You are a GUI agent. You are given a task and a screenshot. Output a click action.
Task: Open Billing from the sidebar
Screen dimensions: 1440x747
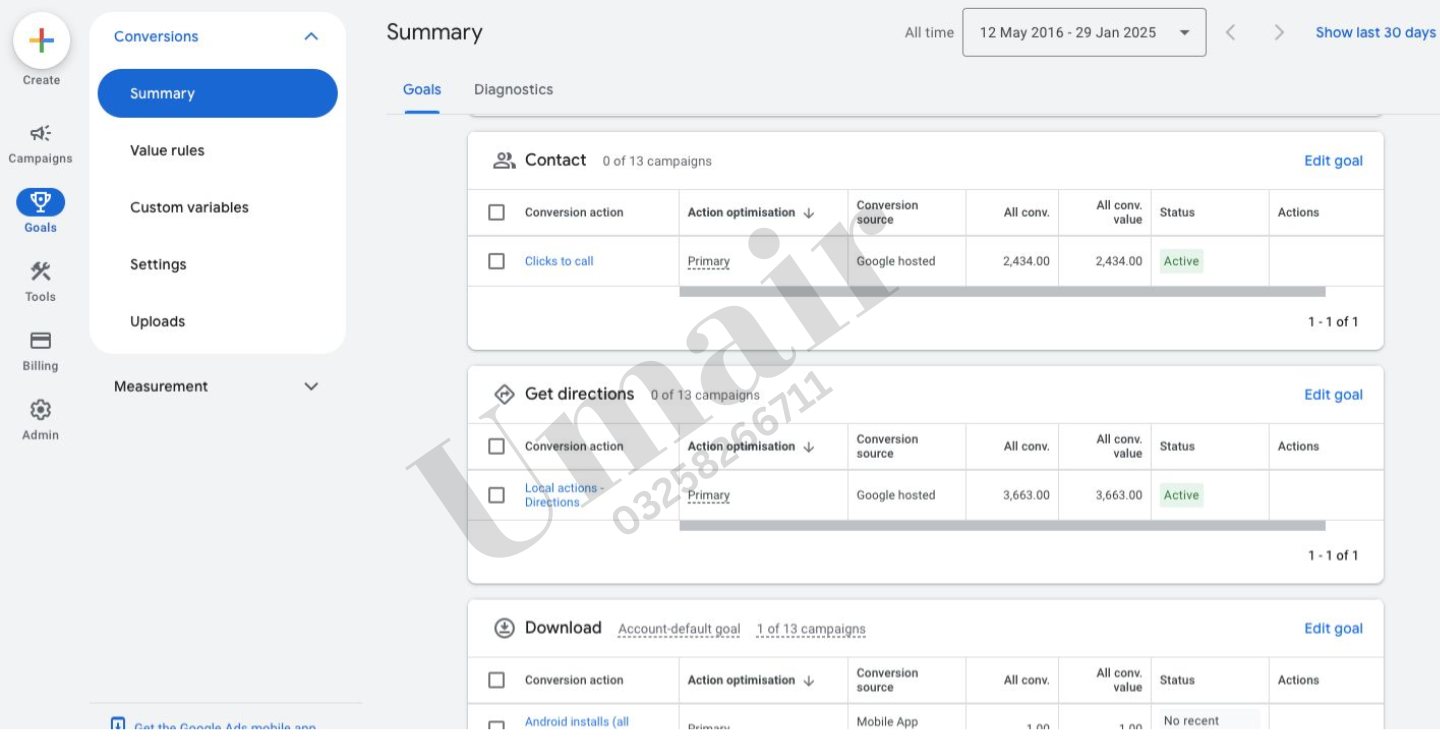pos(40,350)
